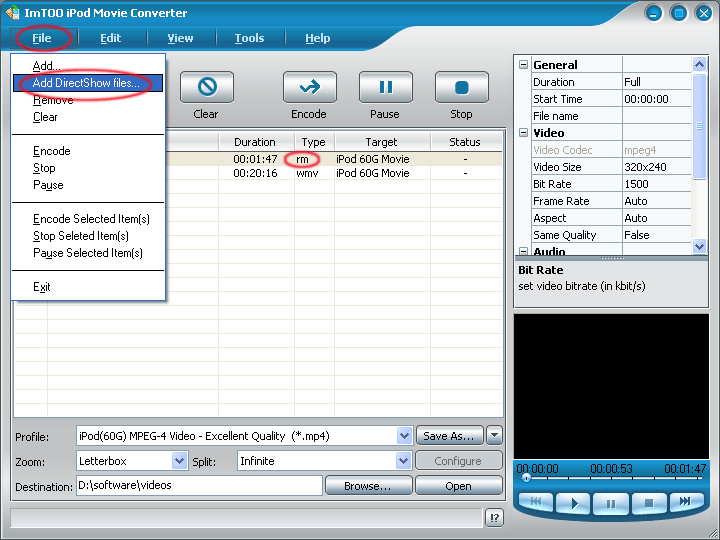Choose Stop Seleted Item(s)

click(x=88, y=236)
